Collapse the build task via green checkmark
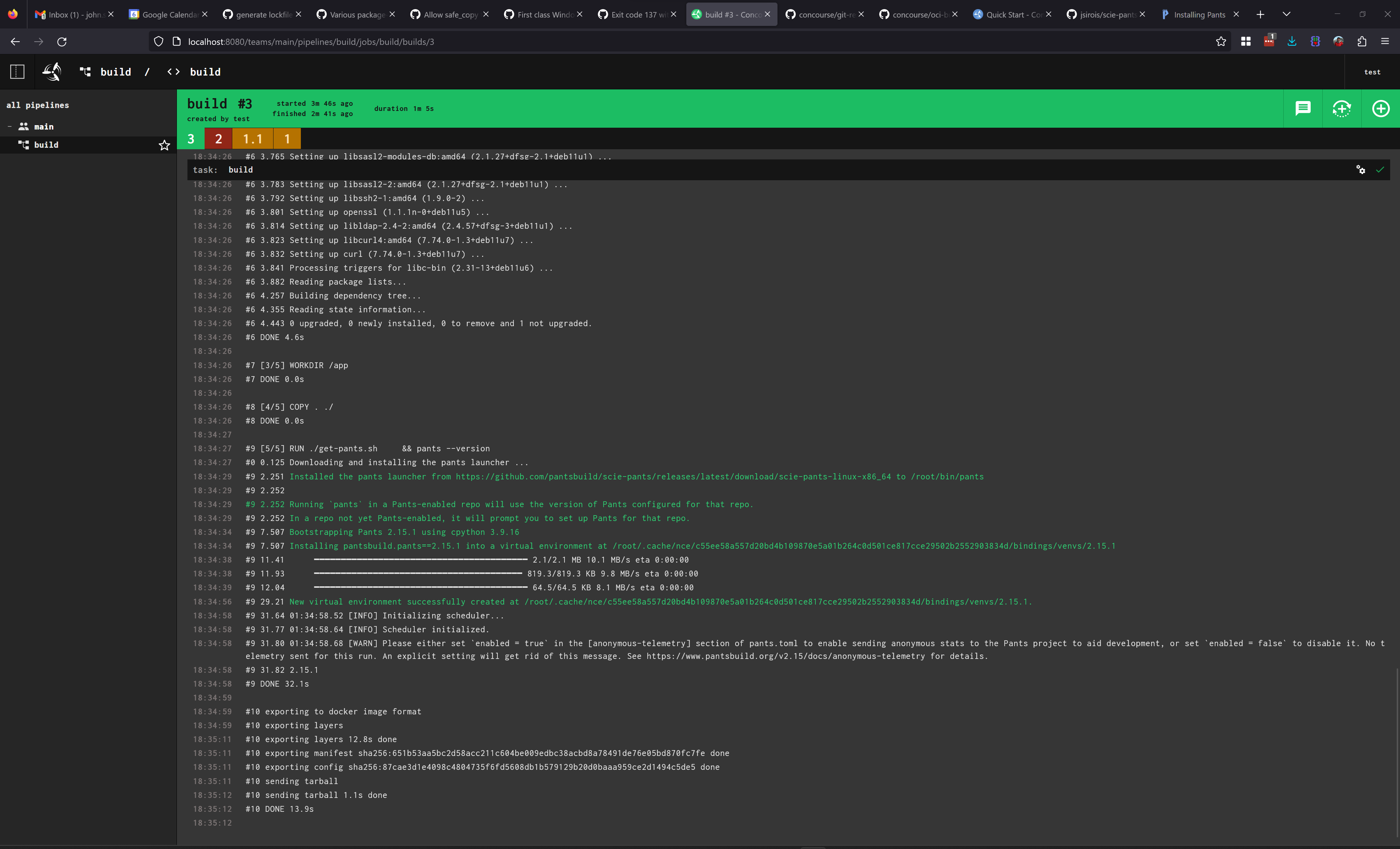 point(1381,170)
